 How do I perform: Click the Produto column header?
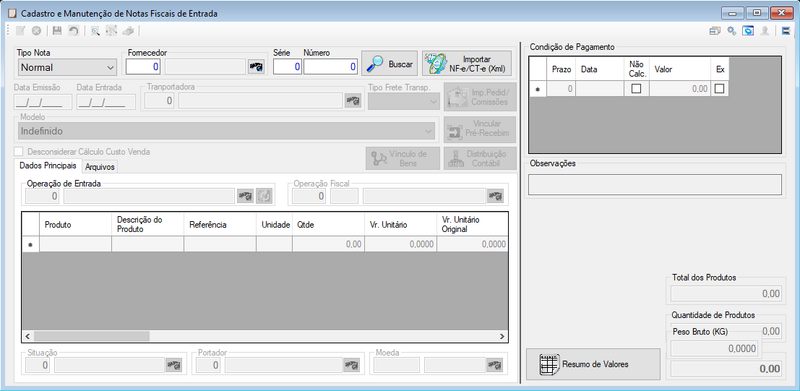tap(76, 225)
